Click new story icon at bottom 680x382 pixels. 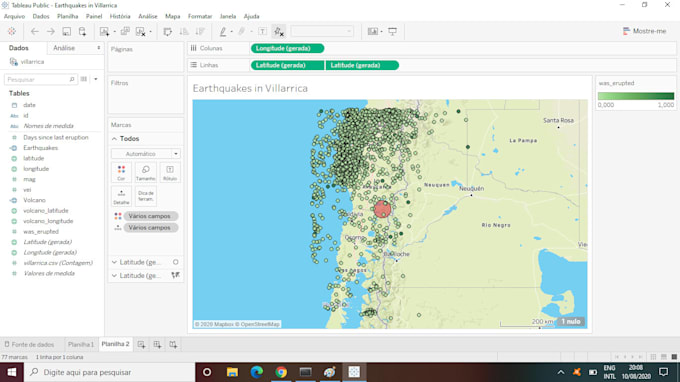coord(173,344)
